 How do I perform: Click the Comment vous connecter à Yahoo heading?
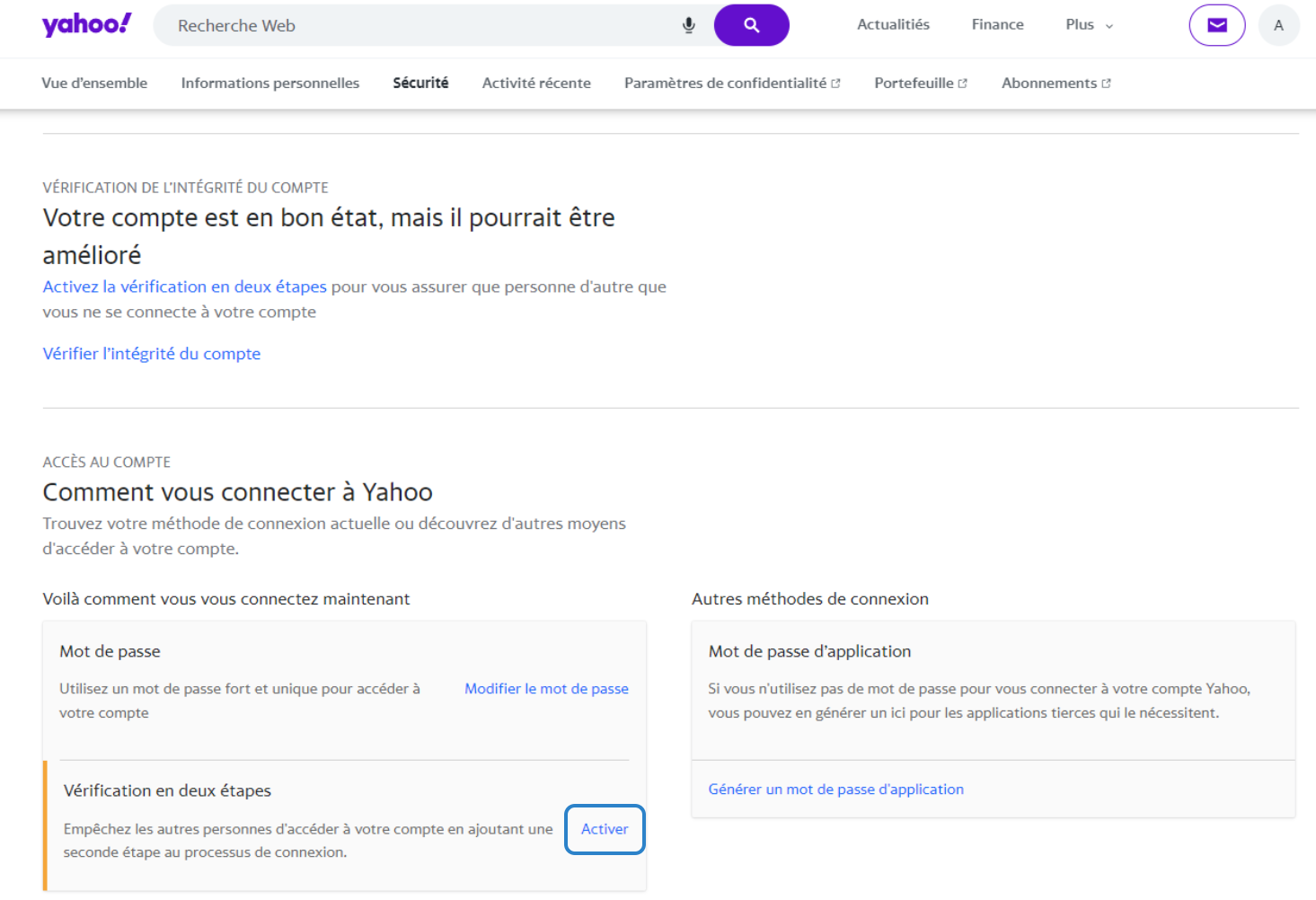238,492
